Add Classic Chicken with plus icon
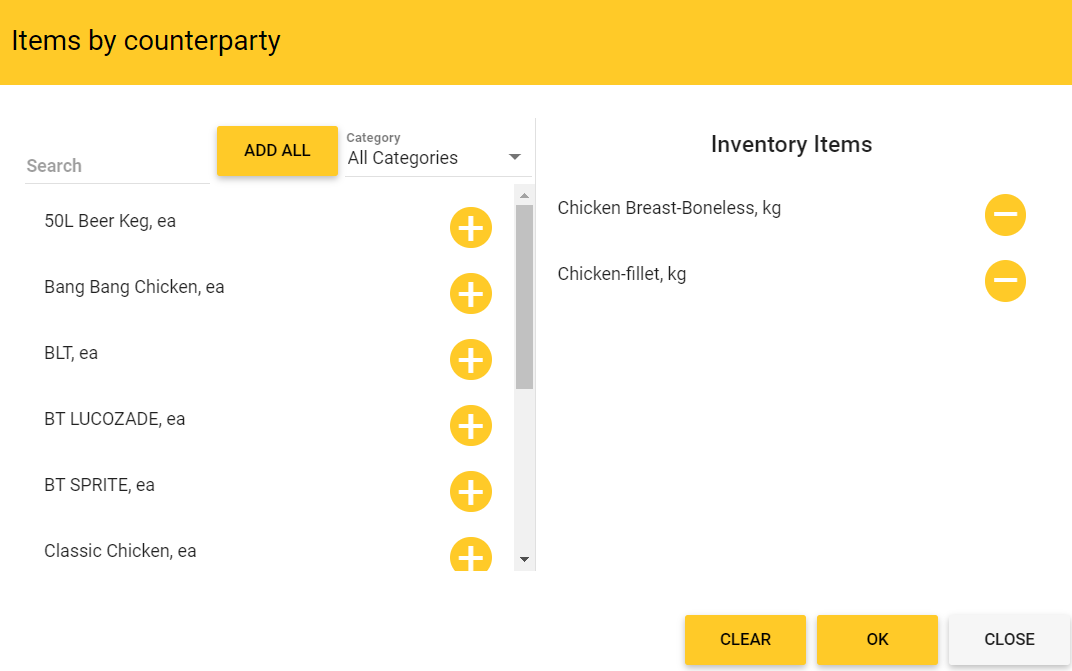Screen dimensions: 1072x671 click(x=470, y=555)
